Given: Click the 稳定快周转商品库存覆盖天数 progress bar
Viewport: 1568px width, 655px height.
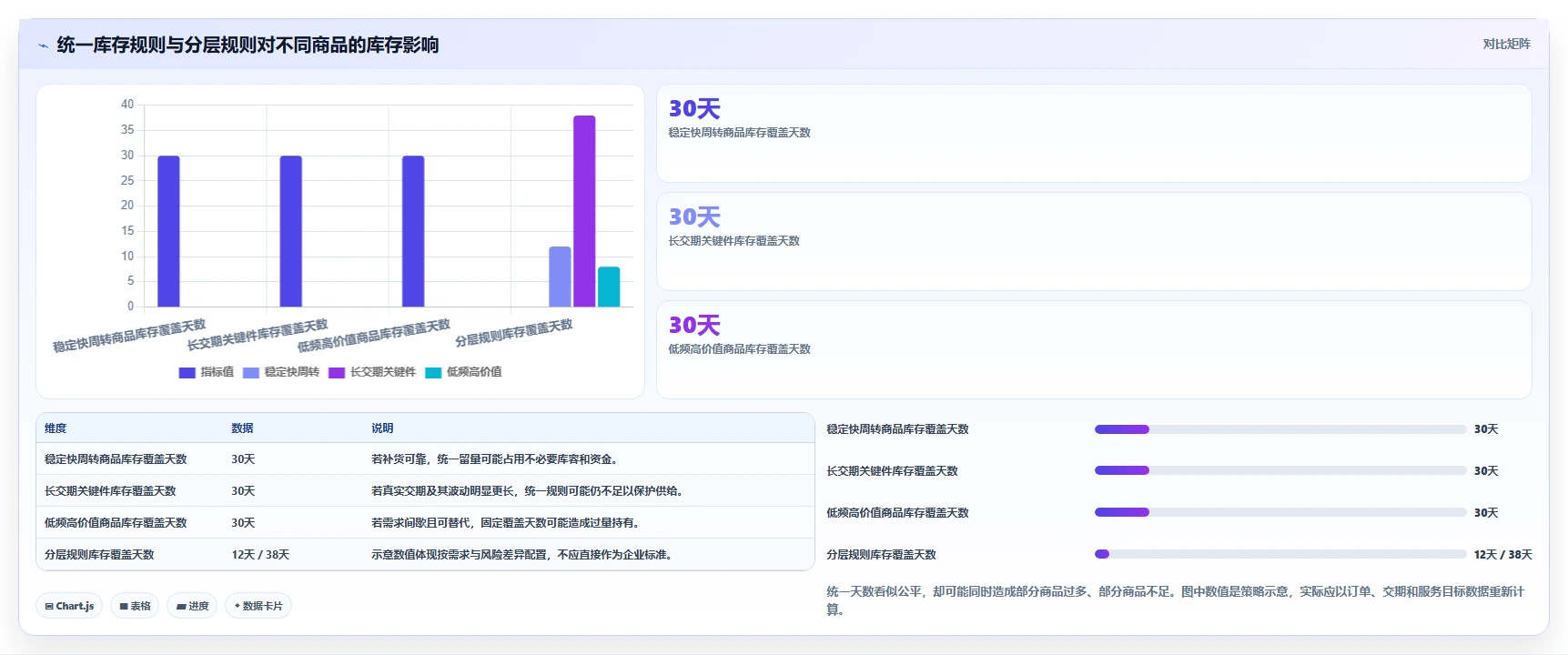Looking at the screenshot, I should pos(1280,429).
